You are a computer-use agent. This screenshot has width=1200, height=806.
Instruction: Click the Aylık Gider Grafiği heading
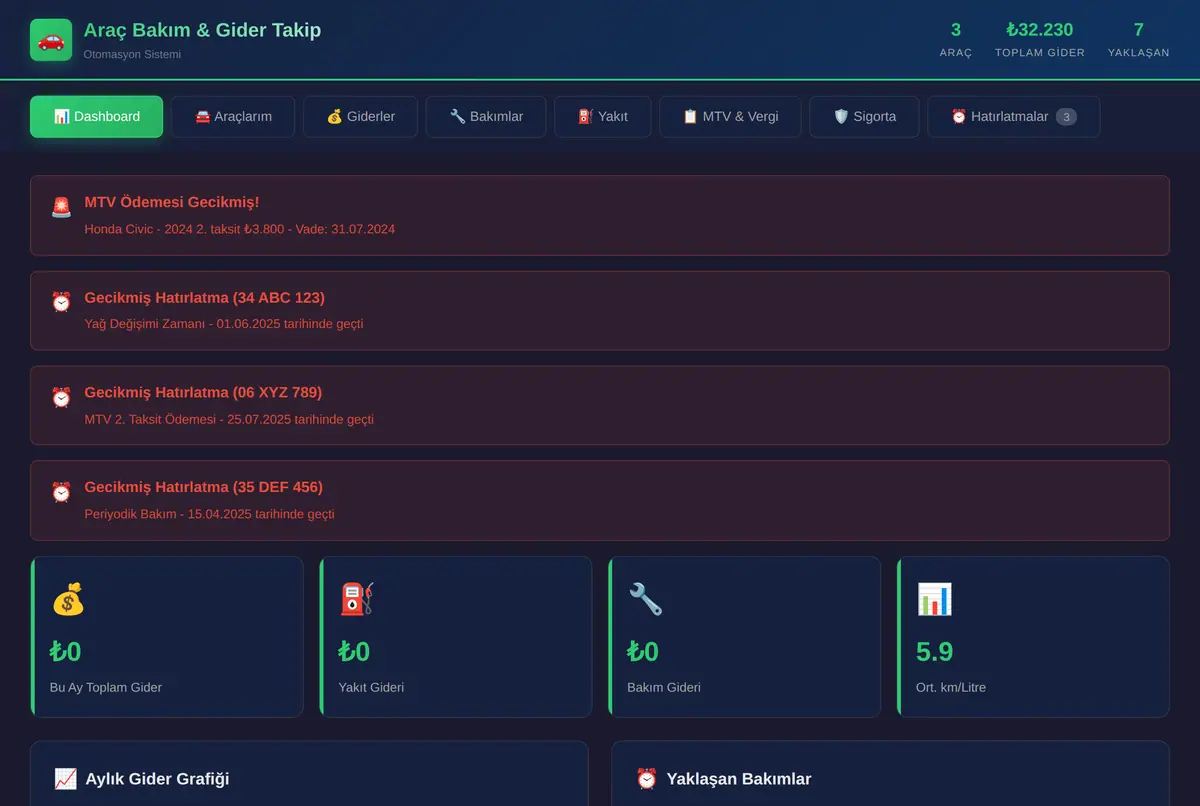click(158, 779)
